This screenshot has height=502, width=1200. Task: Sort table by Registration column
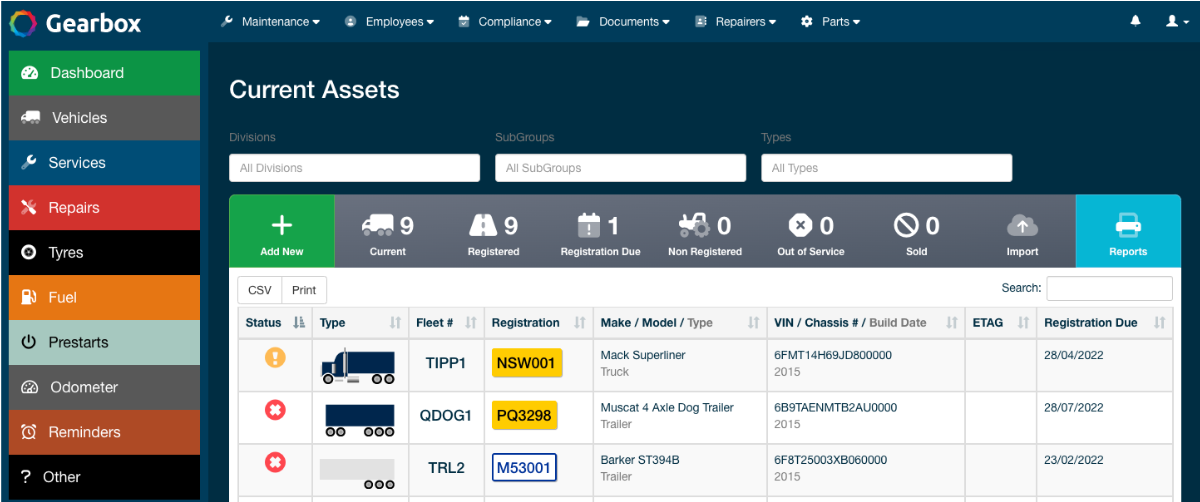(x=538, y=323)
